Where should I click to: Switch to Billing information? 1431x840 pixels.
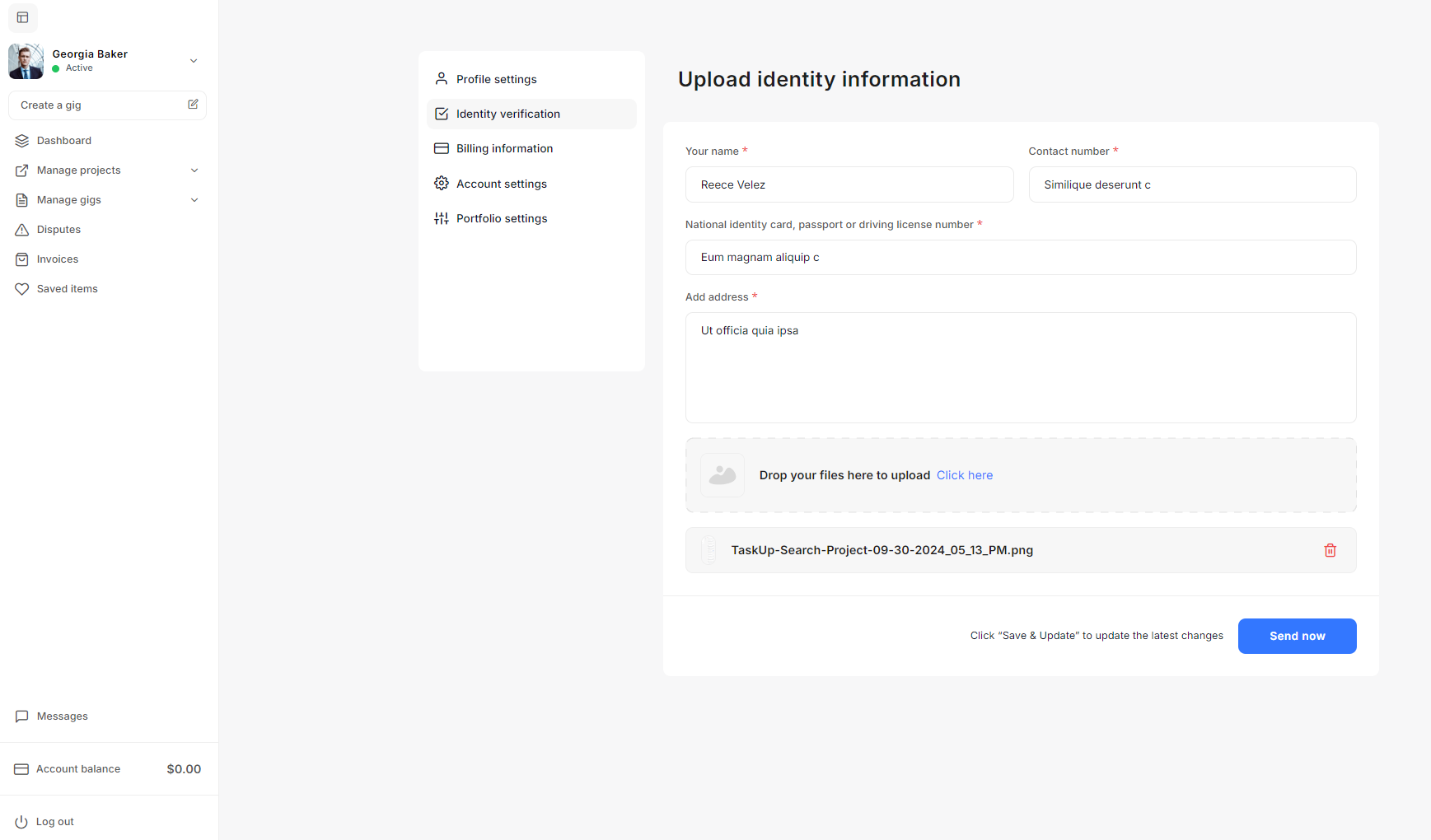click(x=504, y=148)
